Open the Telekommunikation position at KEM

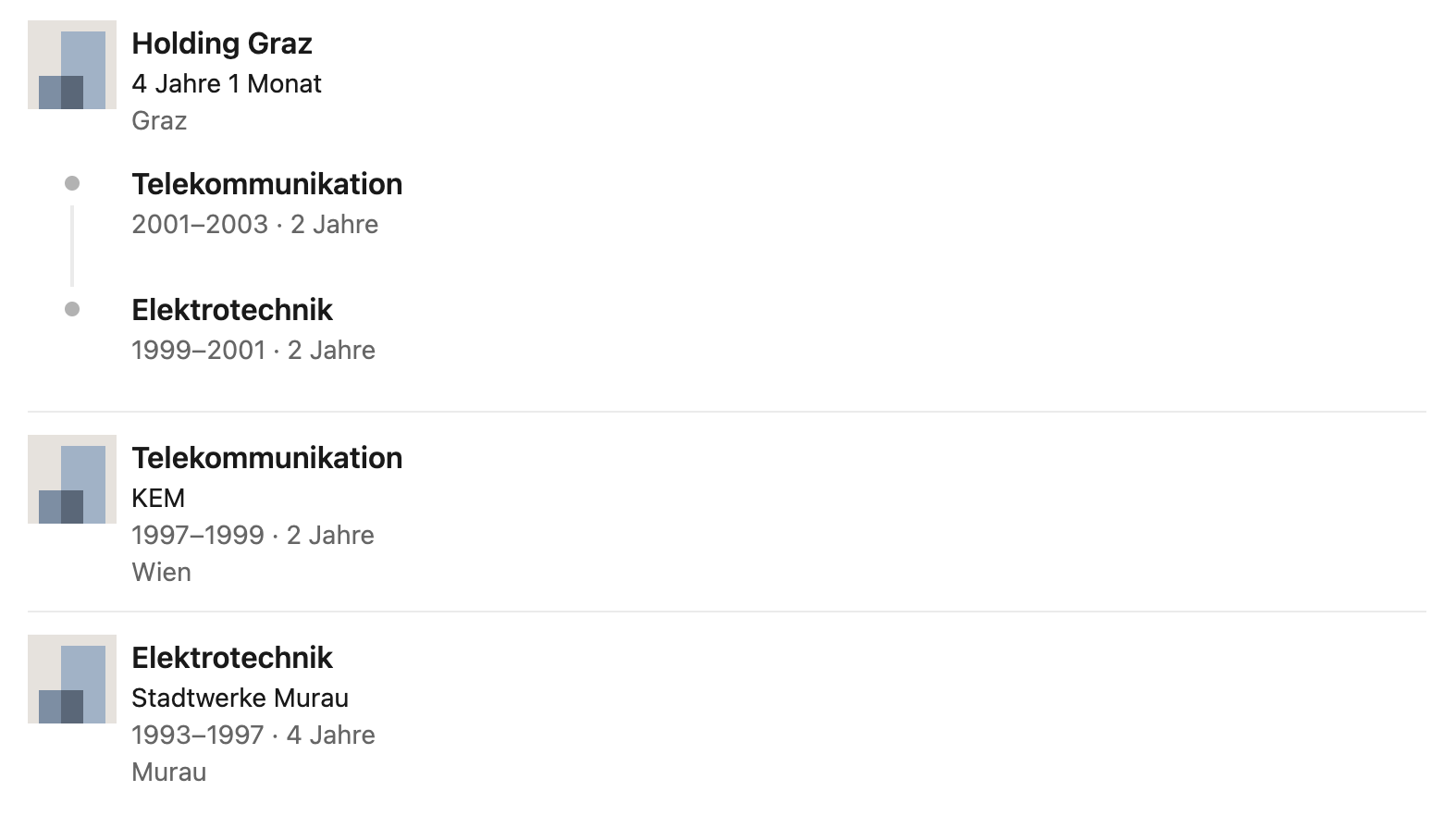point(267,458)
